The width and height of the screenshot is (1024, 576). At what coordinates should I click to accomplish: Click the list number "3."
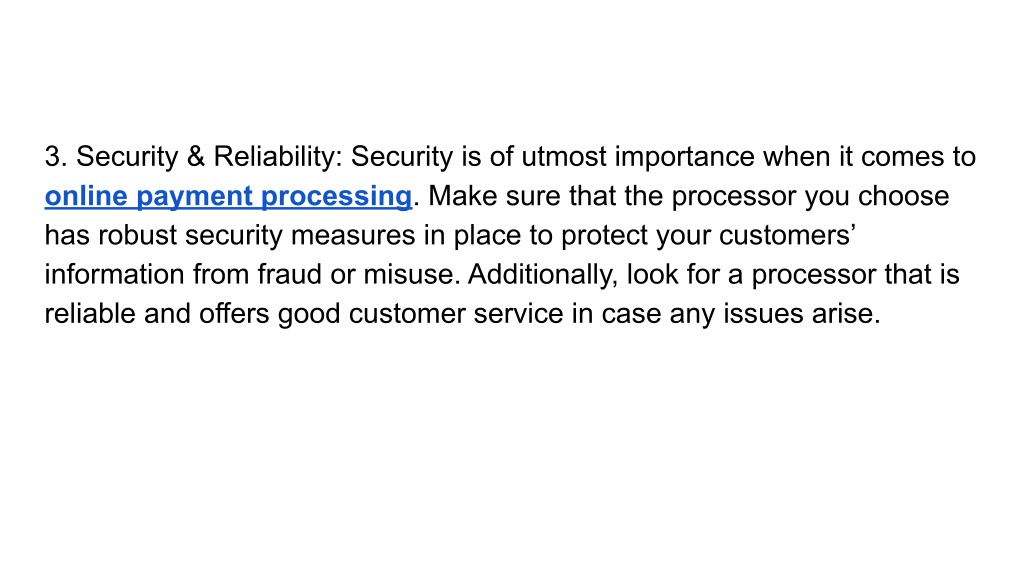coord(56,157)
